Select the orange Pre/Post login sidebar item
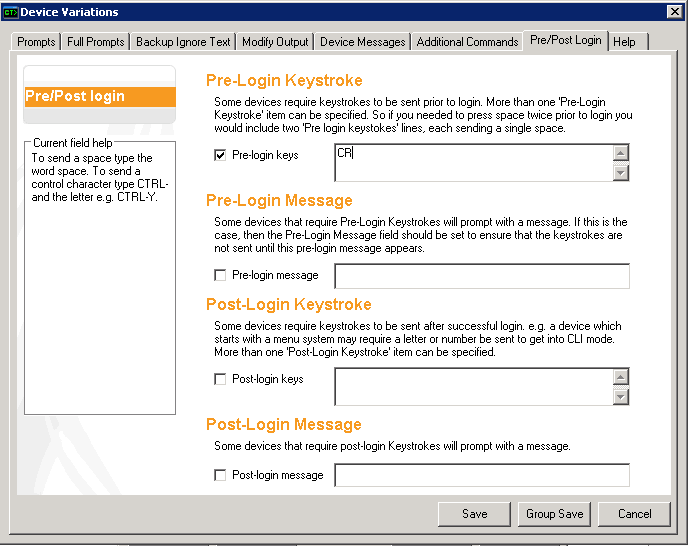 tap(100, 97)
